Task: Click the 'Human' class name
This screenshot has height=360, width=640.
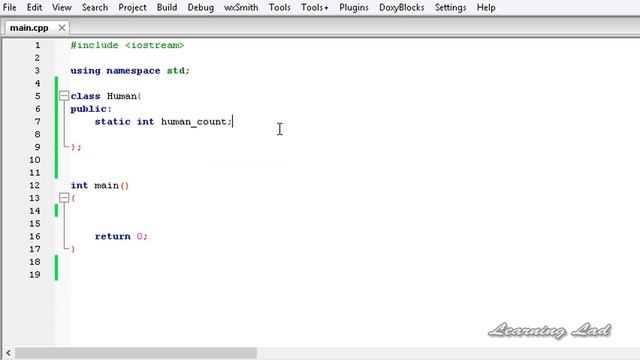Action: point(122,96)
